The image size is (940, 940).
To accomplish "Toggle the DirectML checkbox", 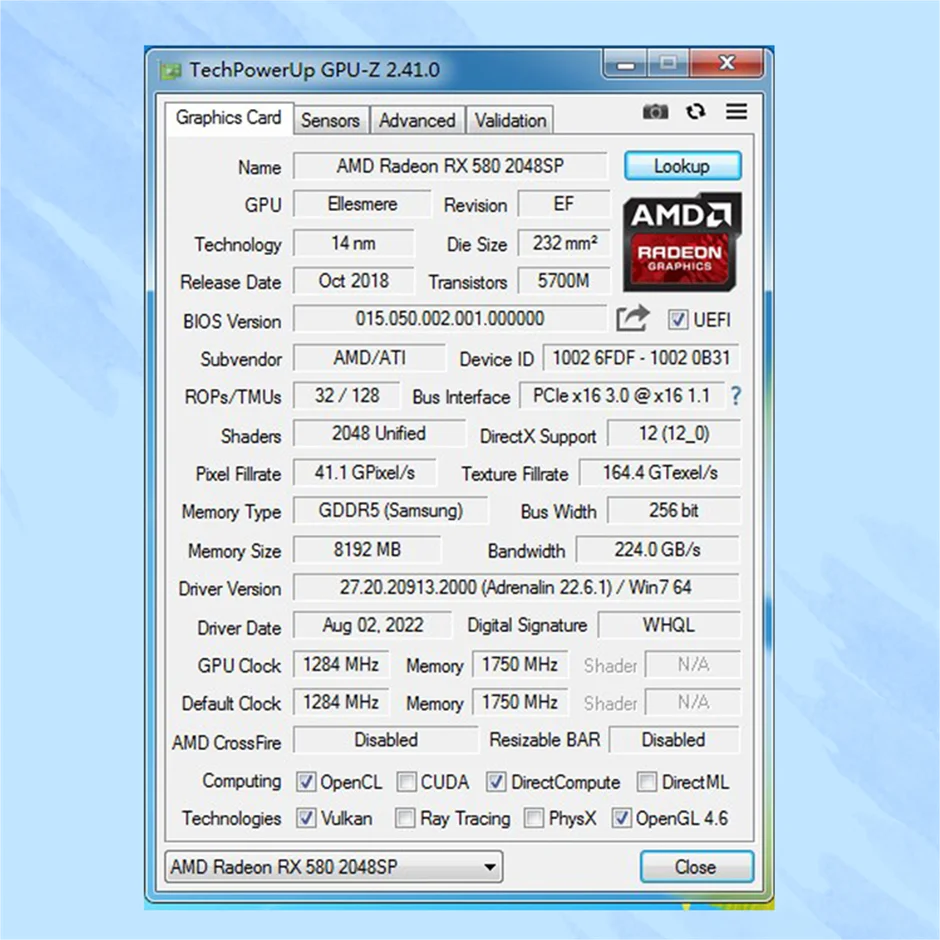I will tap(646, 782).
